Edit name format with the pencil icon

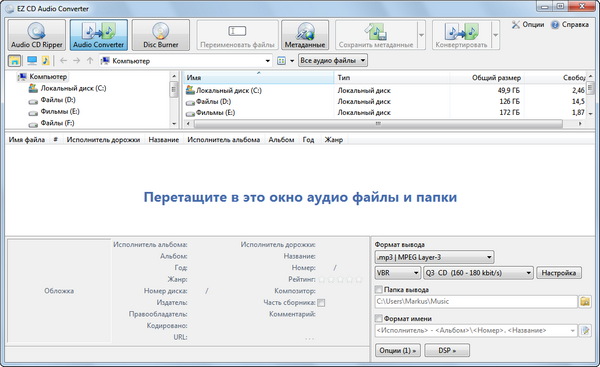click(x=585, y=330)
